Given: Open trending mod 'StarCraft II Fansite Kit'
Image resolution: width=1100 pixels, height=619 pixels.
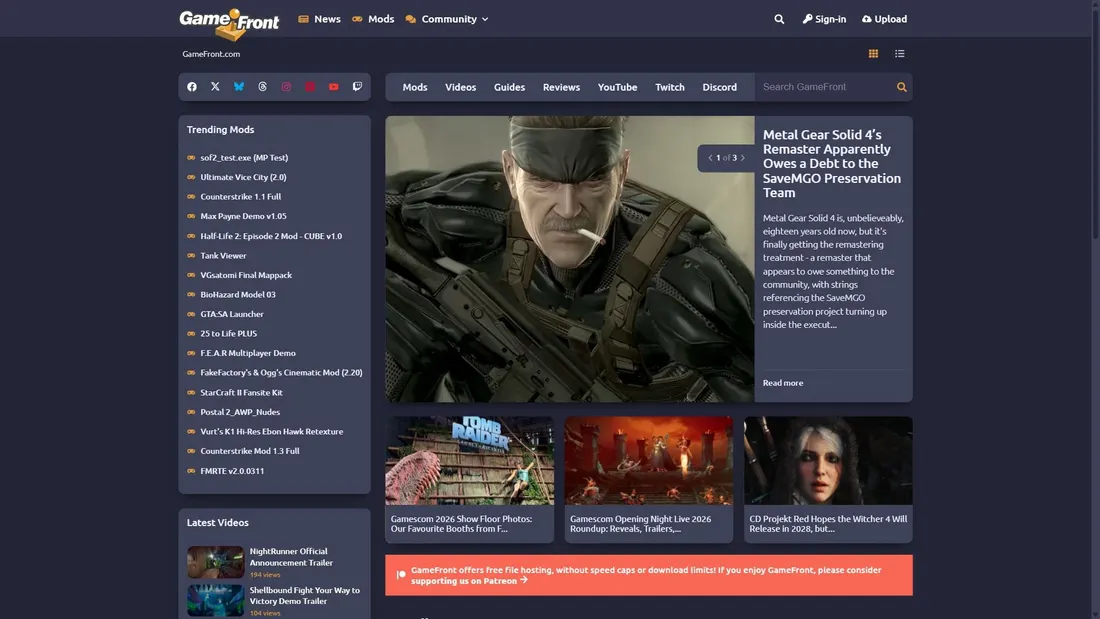Looking at the screenshot, I should pyautogui.click(x=241, y=393).
